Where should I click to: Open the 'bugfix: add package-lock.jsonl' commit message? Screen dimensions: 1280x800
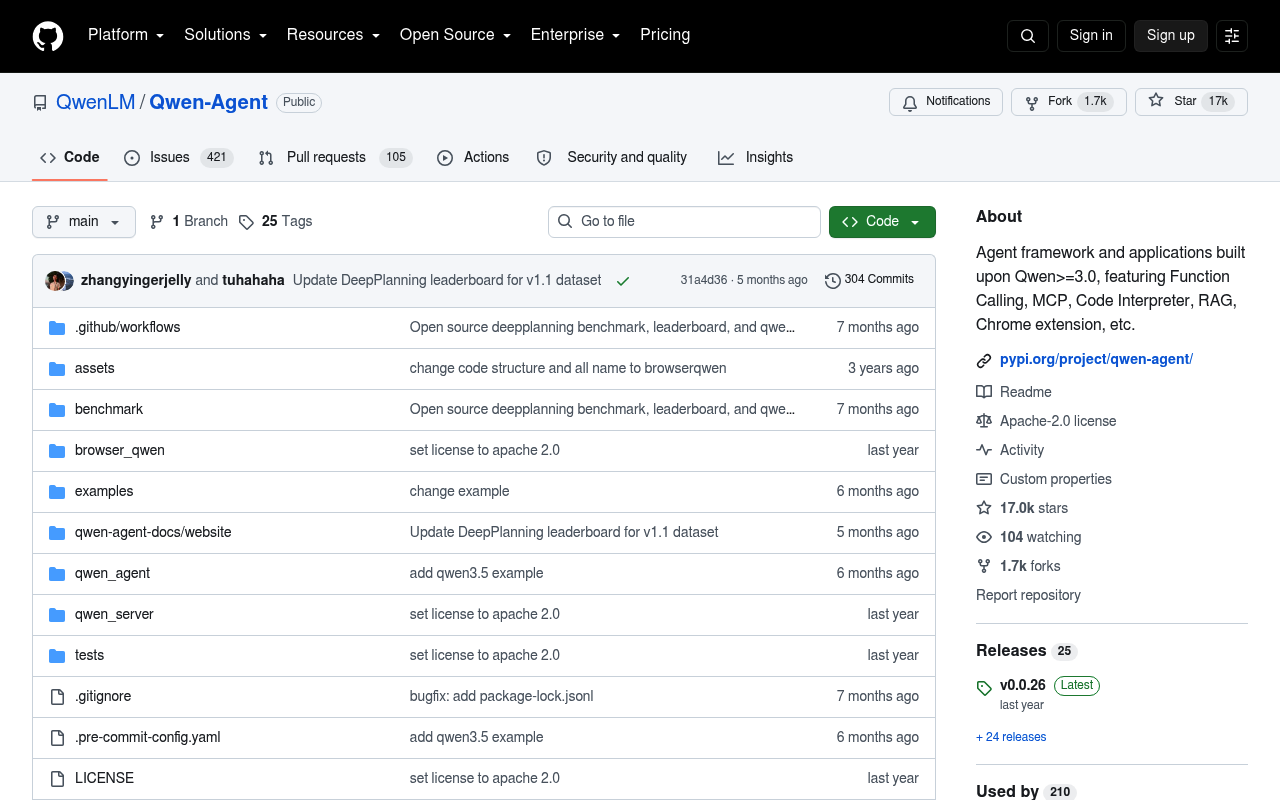[x=502, y=697]
